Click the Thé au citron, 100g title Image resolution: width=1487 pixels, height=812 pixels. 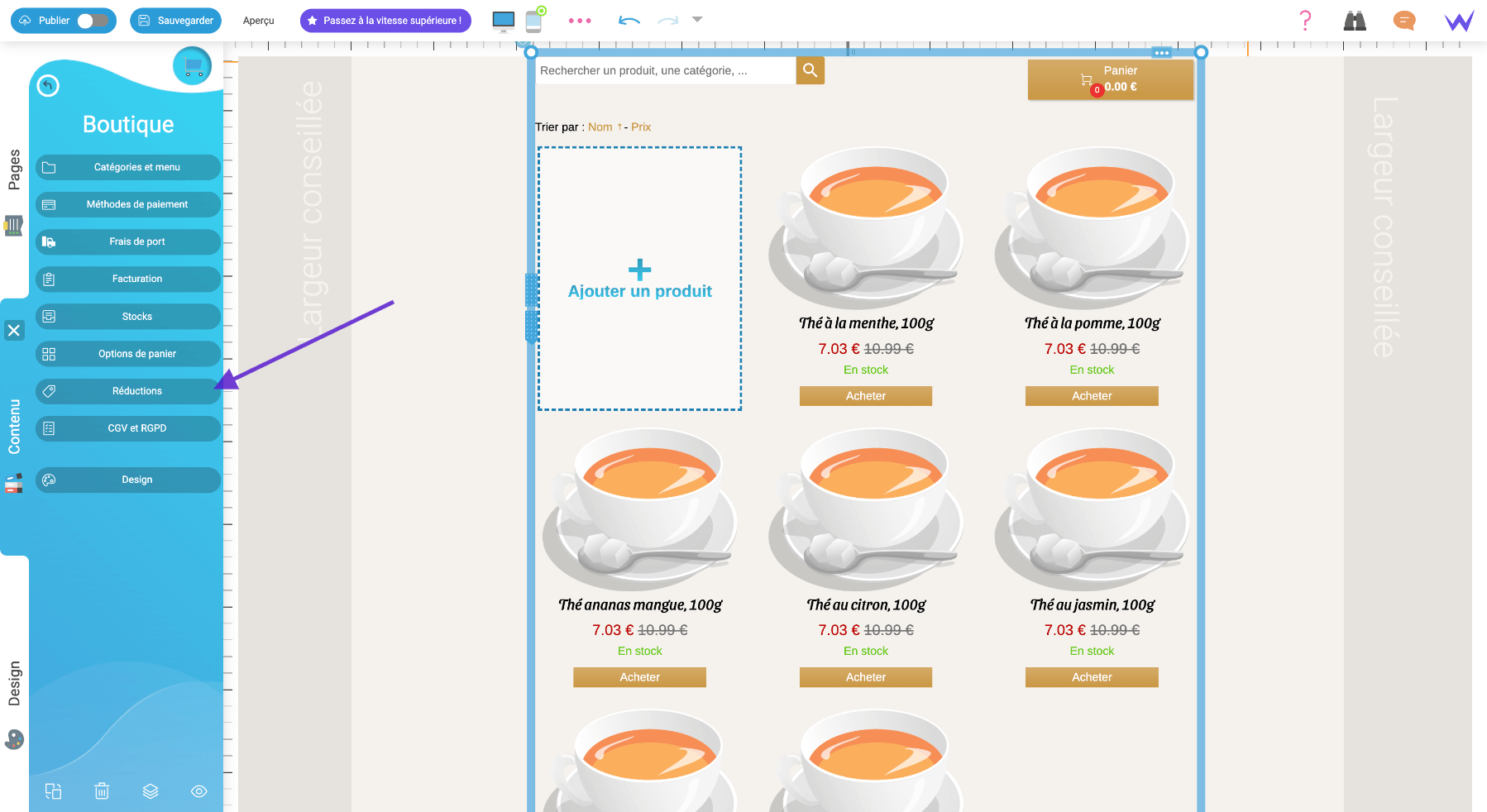(866, 605)
